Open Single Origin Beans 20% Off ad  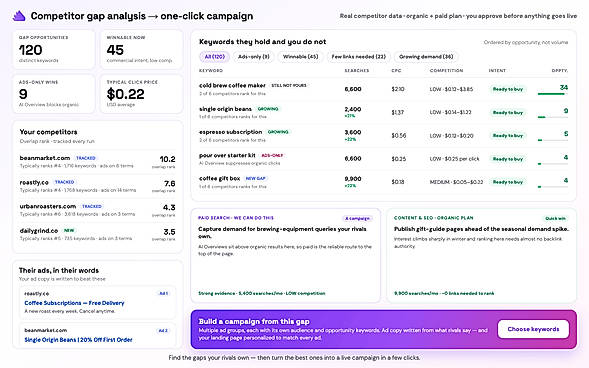click(78, 340)
